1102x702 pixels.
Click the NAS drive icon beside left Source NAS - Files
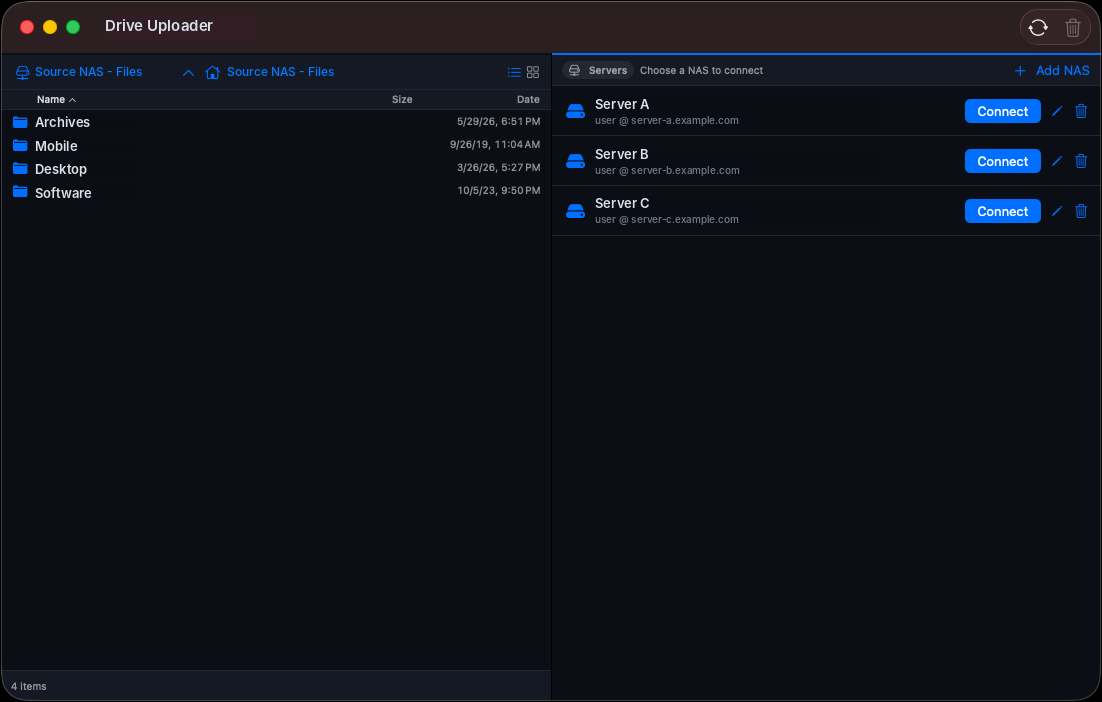click(22, 72)
